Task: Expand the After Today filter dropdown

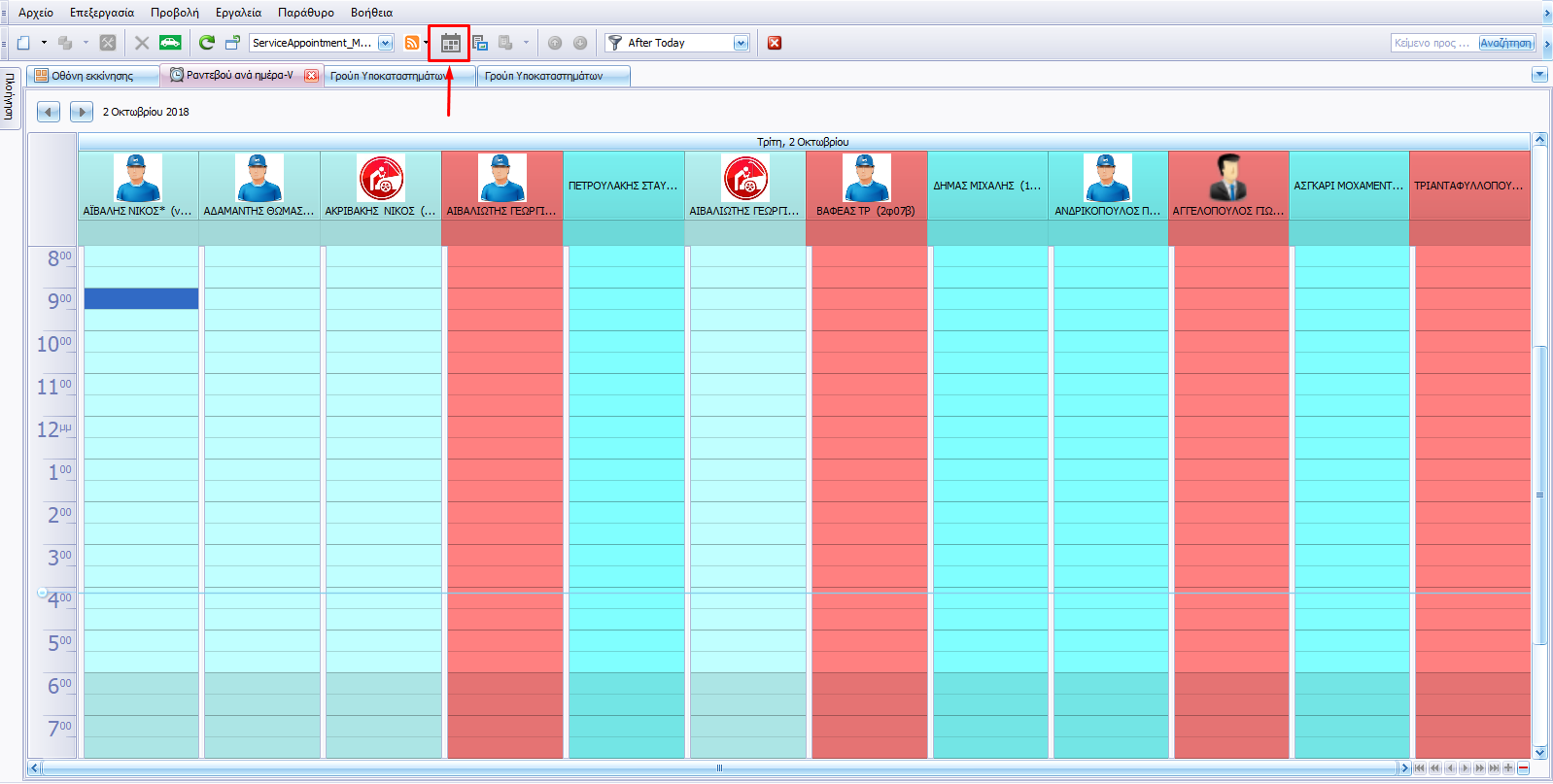Action: click(x=741, y=43)
